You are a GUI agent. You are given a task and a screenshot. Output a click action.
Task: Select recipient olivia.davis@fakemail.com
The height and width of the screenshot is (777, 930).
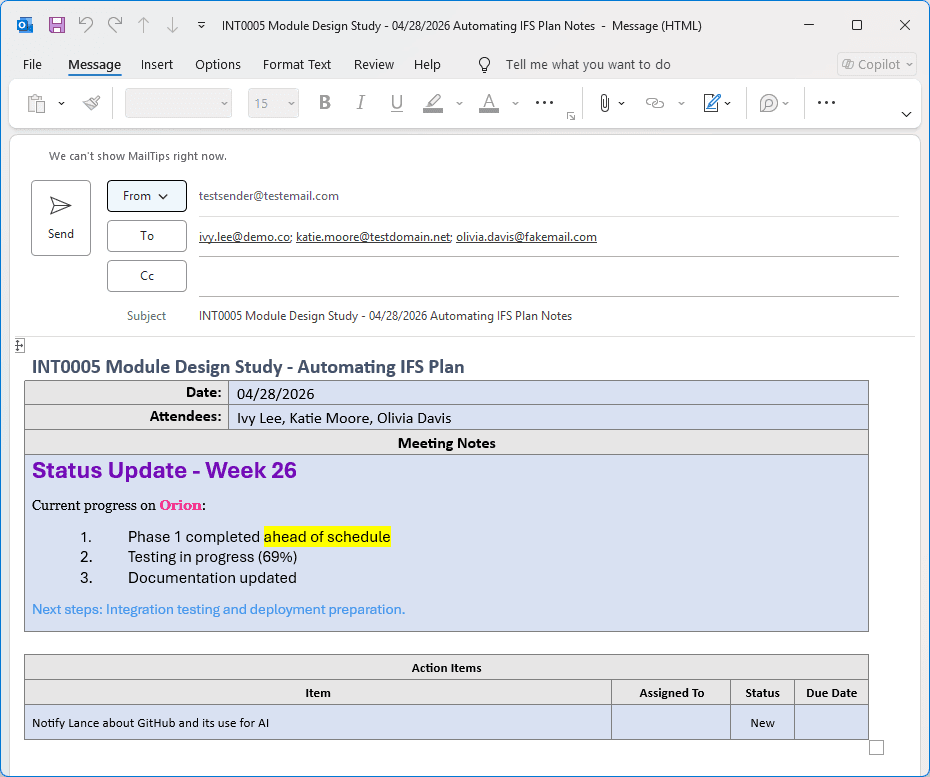click(526, 237)
